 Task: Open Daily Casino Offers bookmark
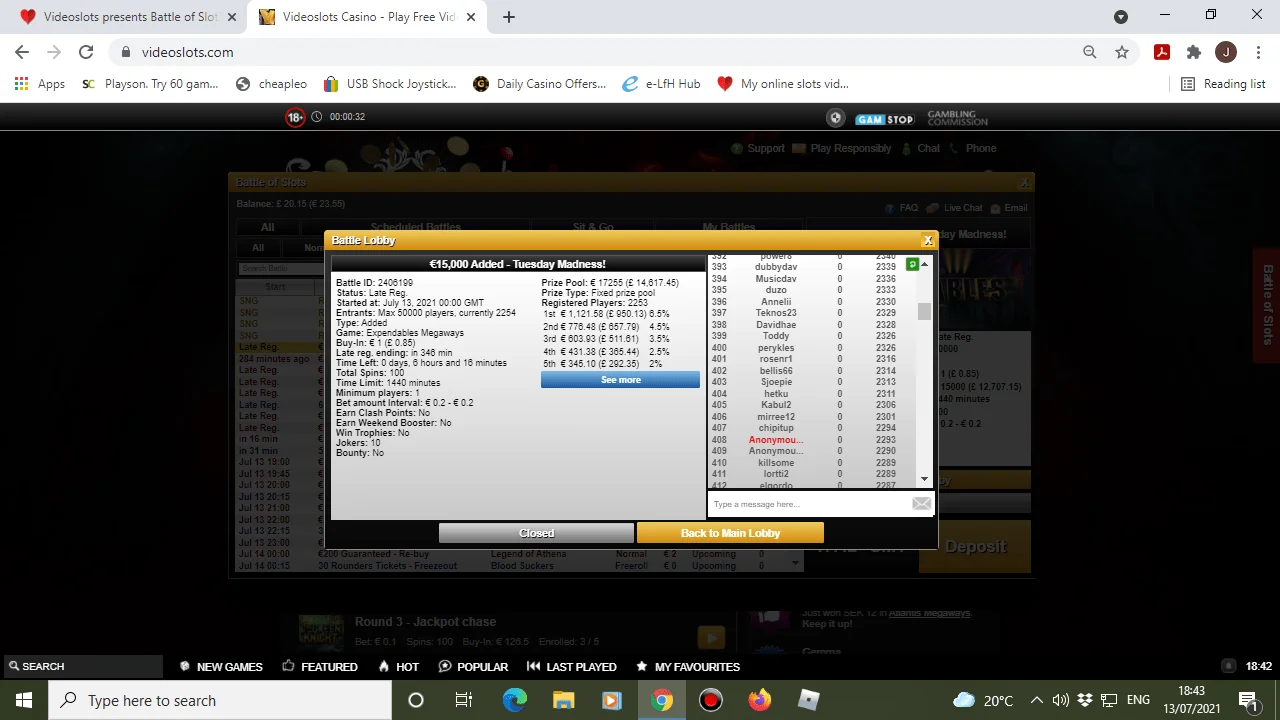point(540,84)
